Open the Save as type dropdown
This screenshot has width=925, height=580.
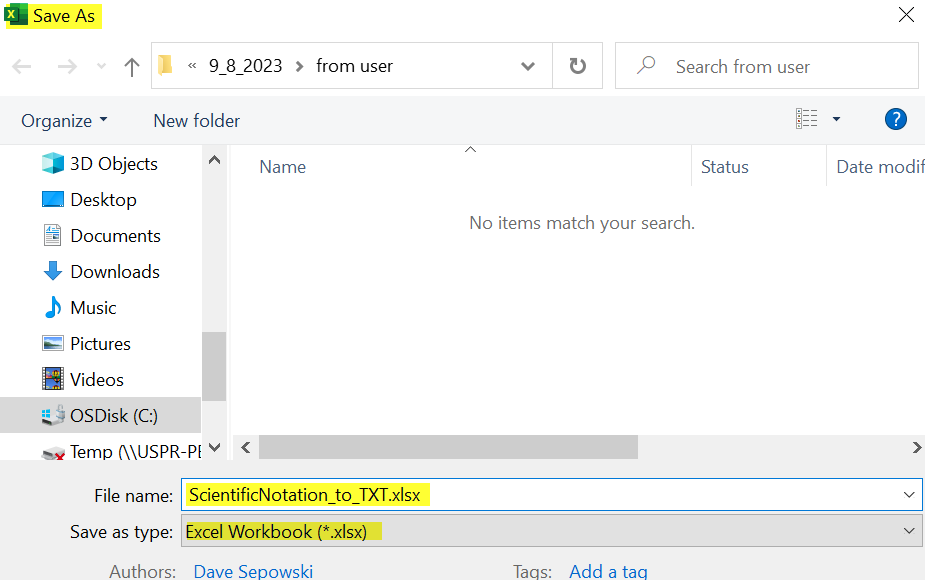(908, 531)
